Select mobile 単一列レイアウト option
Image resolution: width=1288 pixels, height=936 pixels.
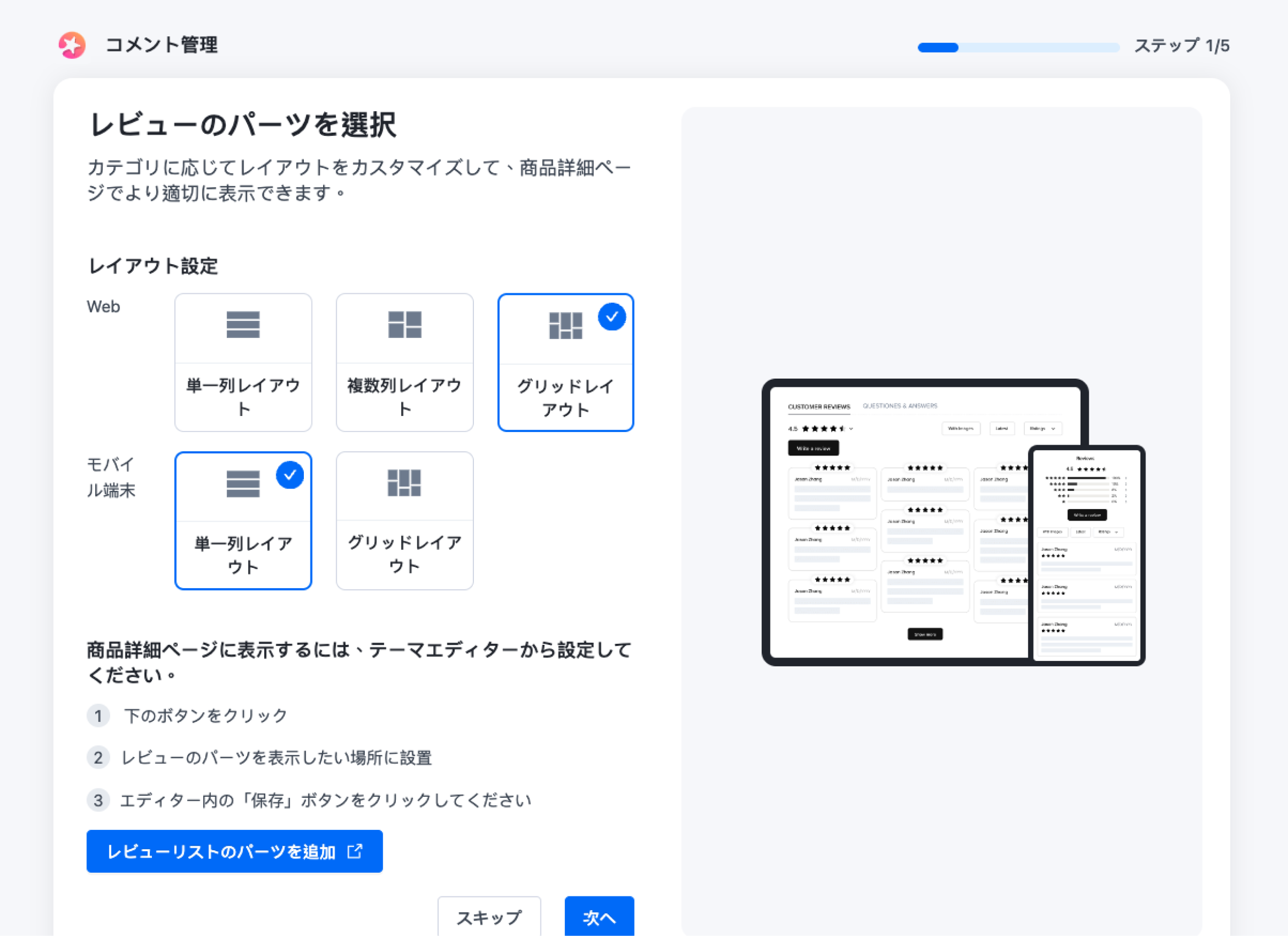pyautogui.click(x=243, y=521)
